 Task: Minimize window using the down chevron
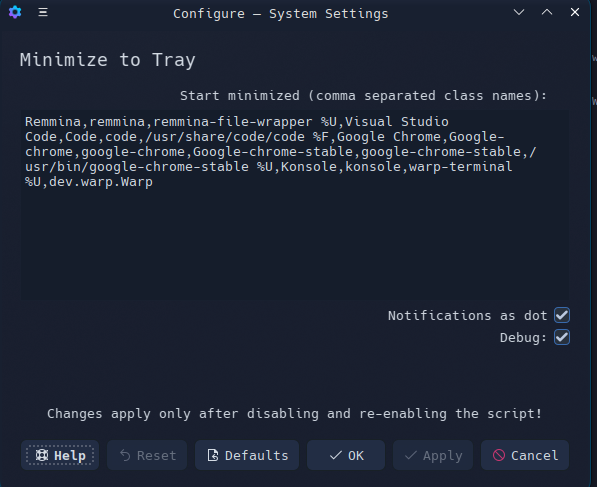pos(519,12)
